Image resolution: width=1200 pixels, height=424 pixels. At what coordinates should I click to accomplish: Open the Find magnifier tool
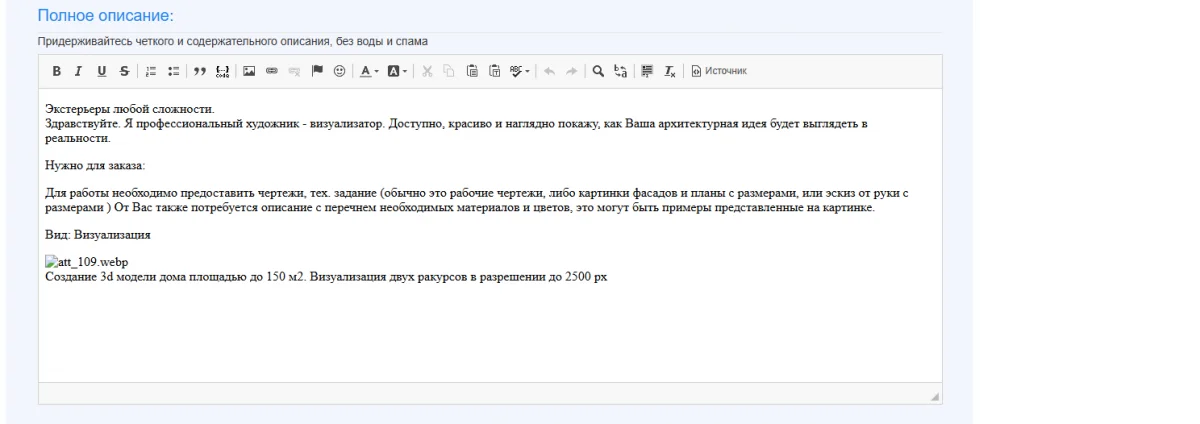[598, 71]
